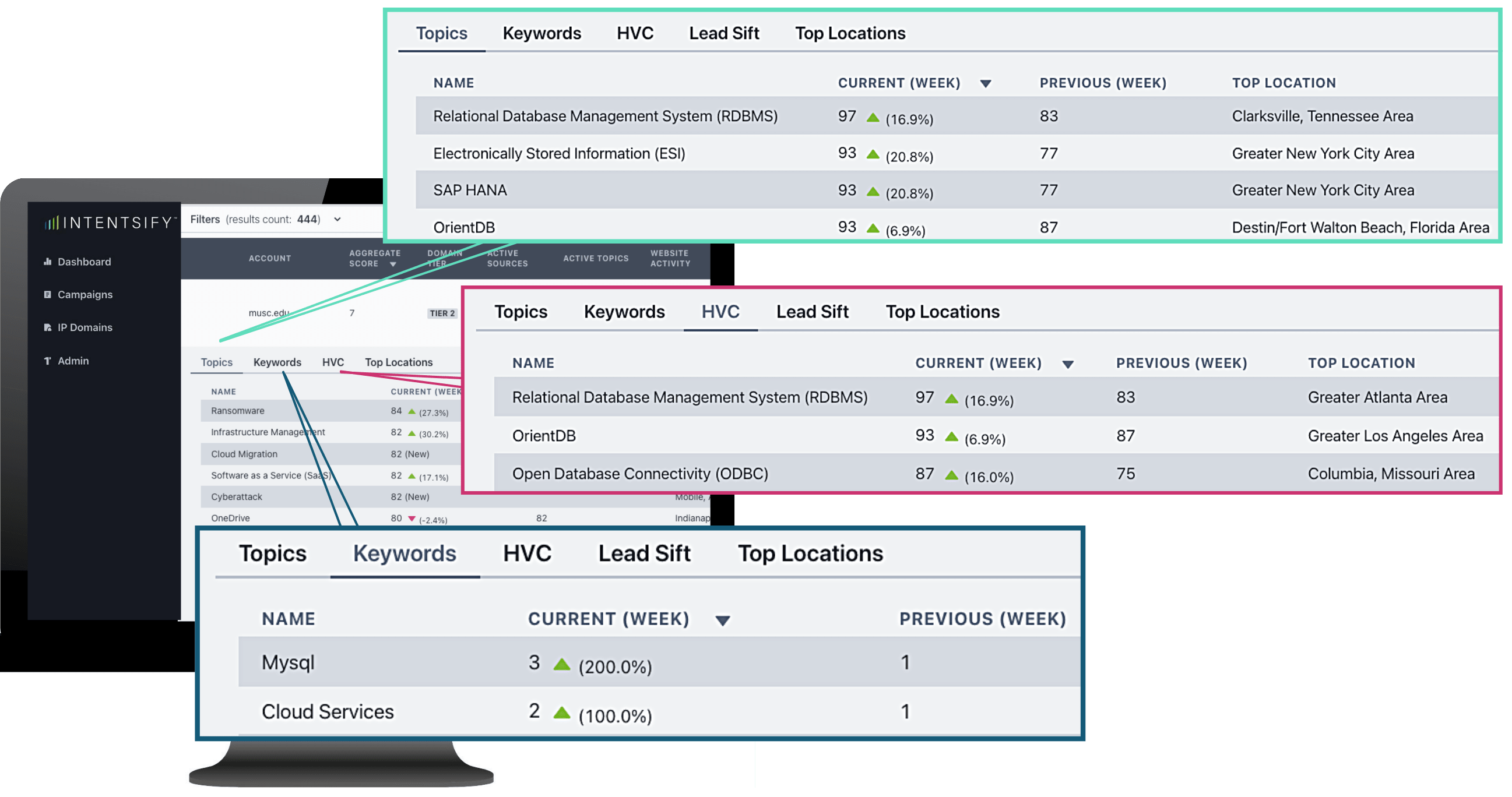Click the TIER 2 badge
The height and width of the screenshot is (797, 1512).
point(442,314)
